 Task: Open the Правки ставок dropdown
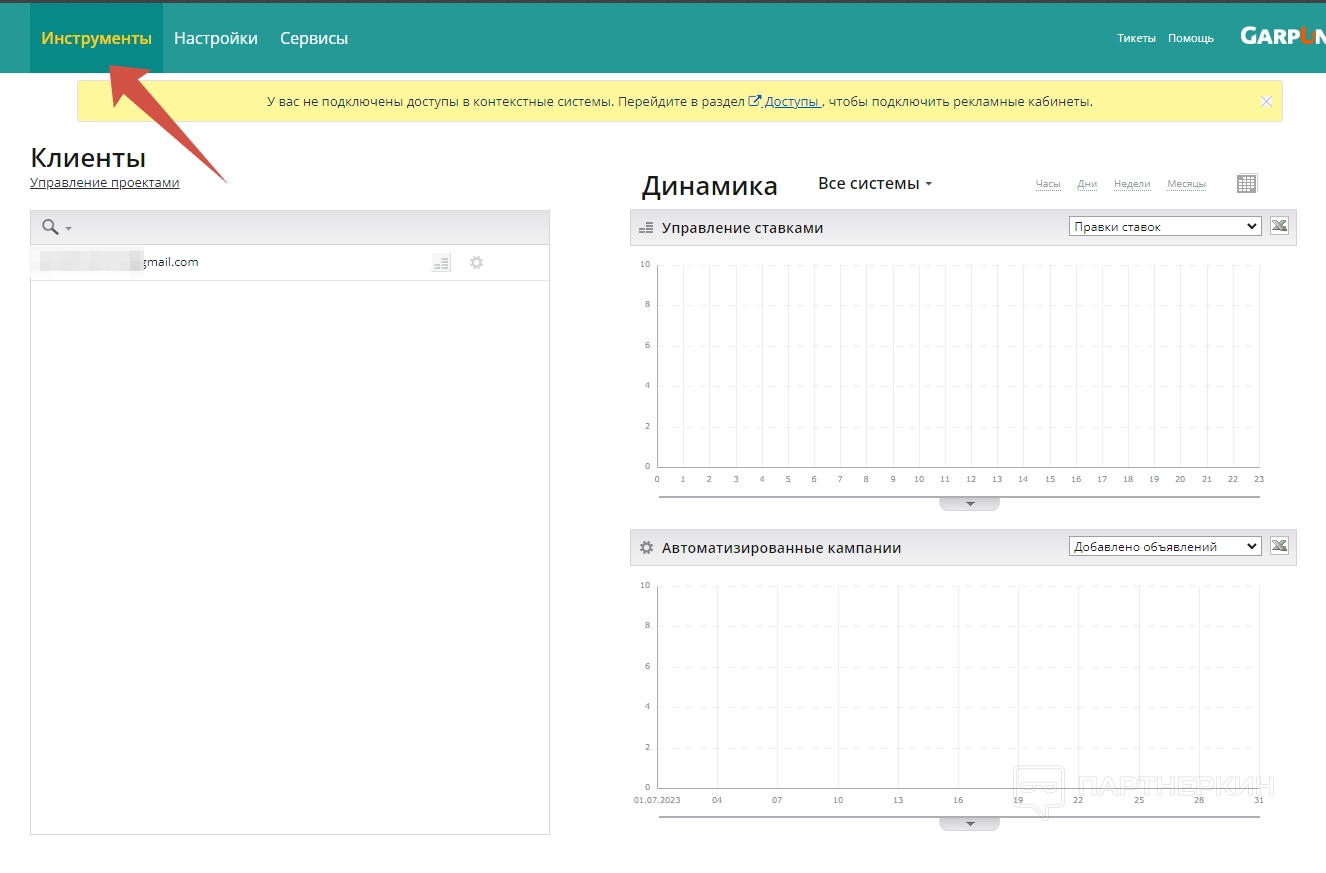[x=1164, y=227]
